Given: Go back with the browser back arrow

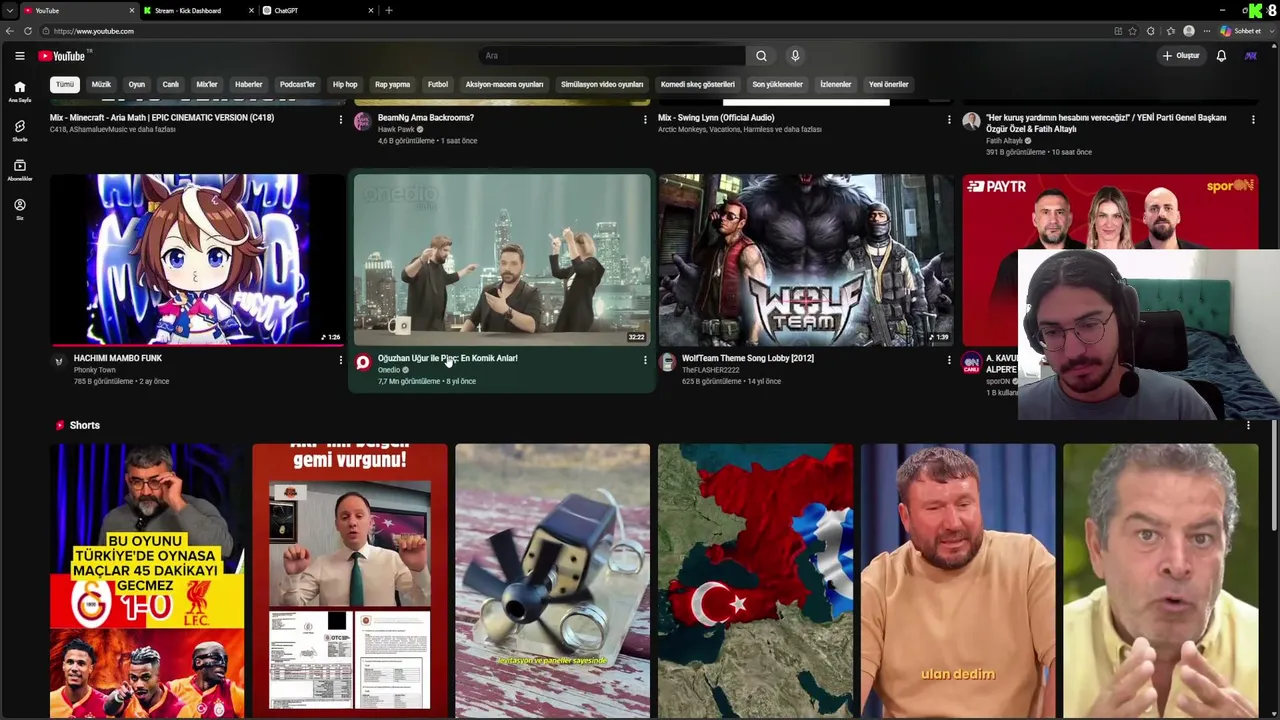Looking at the screenshot, I should tap(10, 31).
